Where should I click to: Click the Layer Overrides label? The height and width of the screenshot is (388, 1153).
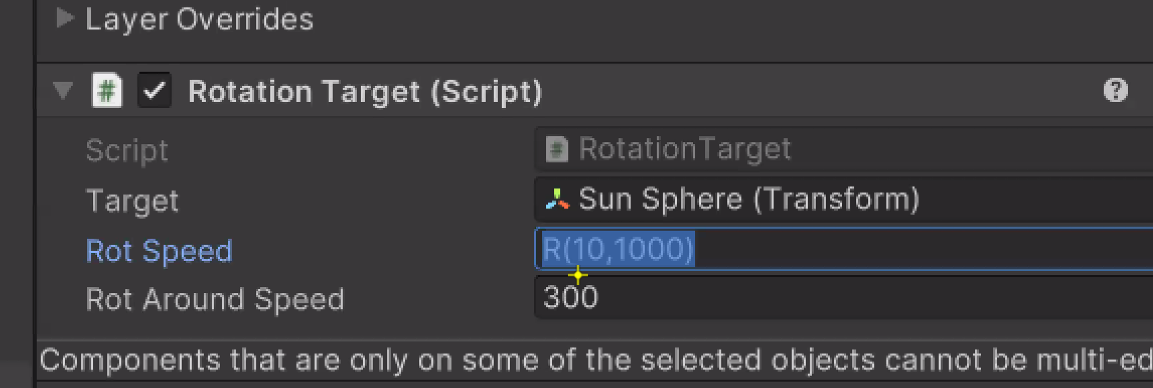click(x=199, y=19)
